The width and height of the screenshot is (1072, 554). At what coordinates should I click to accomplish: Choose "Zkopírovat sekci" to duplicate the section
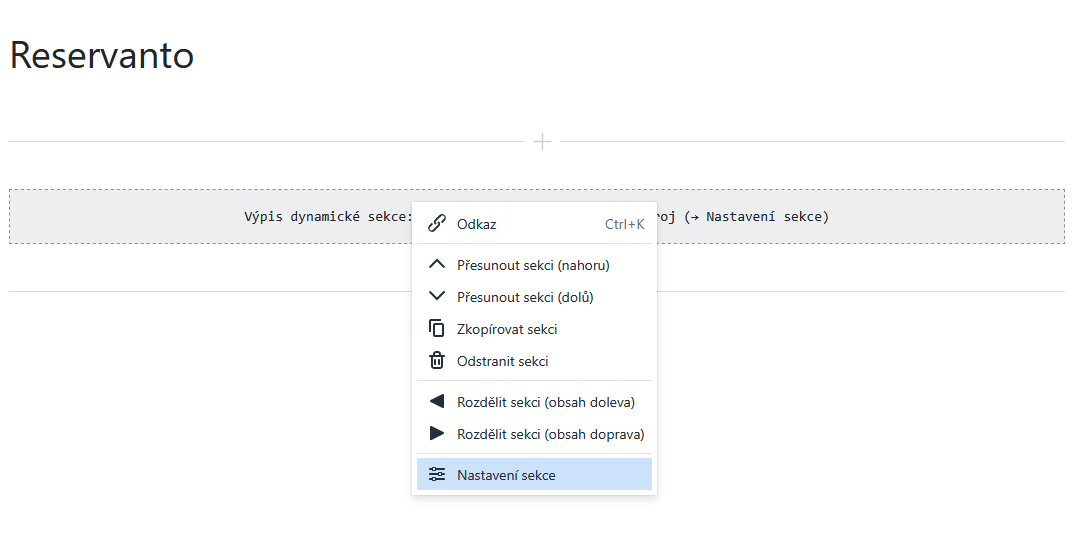[x=507, y=329]
